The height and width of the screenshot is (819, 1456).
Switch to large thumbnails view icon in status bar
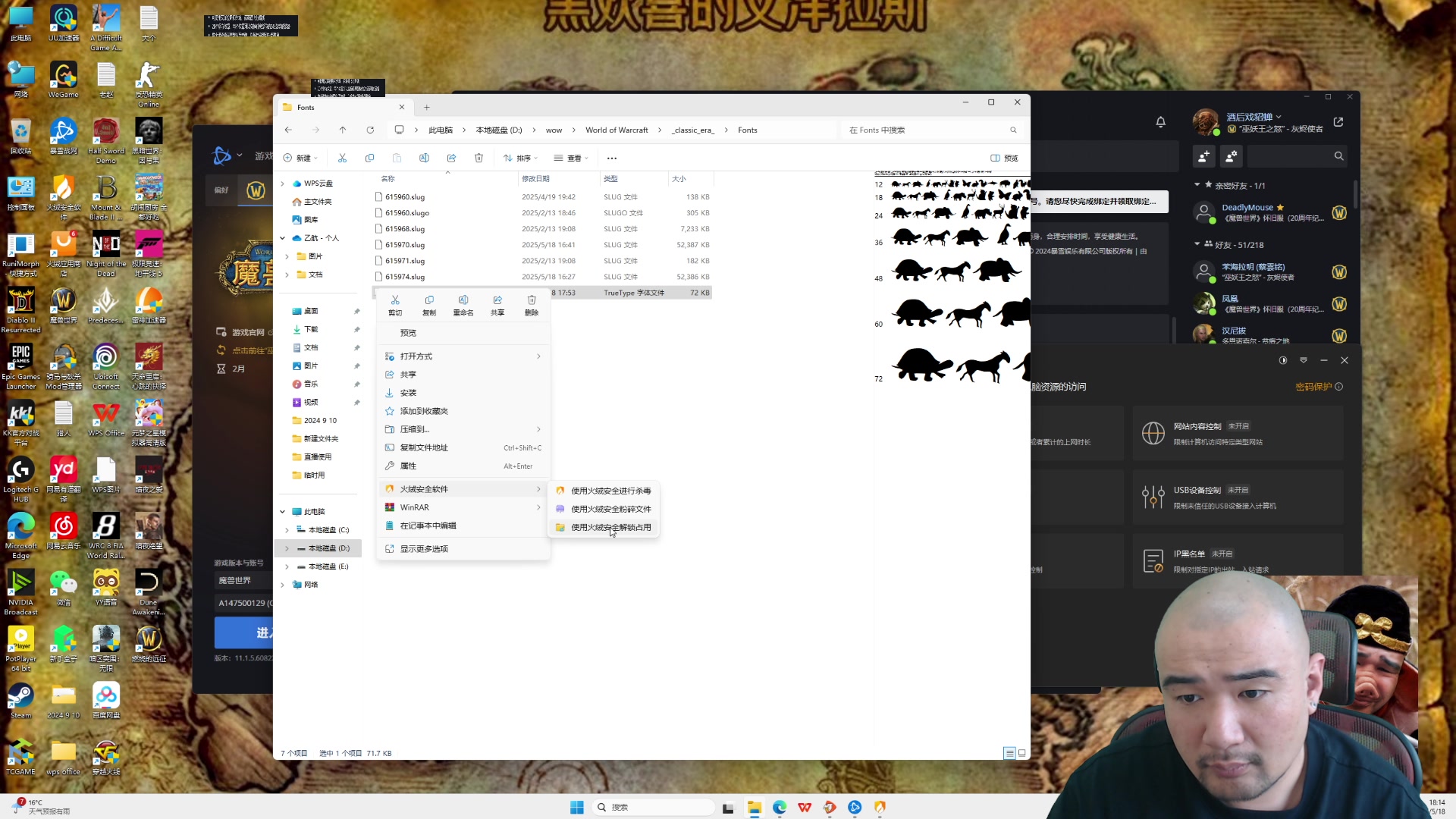(x=1021, y=753)
